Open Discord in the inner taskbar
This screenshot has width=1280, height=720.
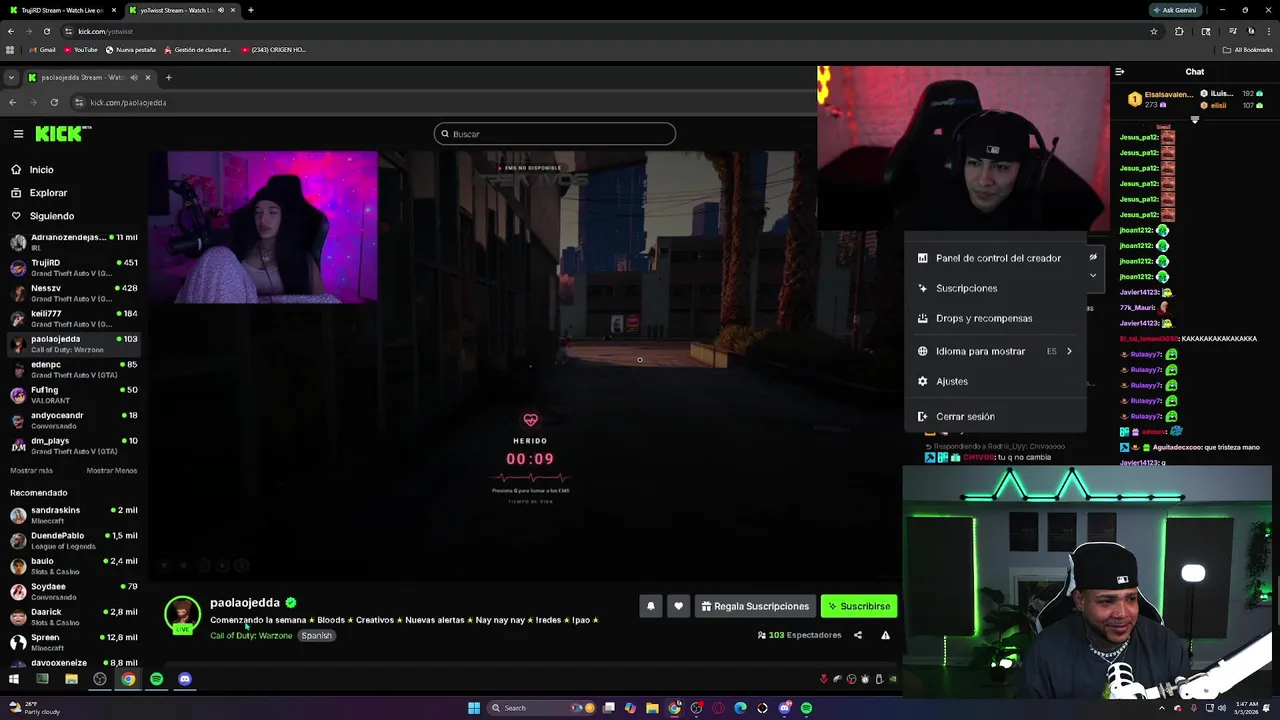coord(185,679)
